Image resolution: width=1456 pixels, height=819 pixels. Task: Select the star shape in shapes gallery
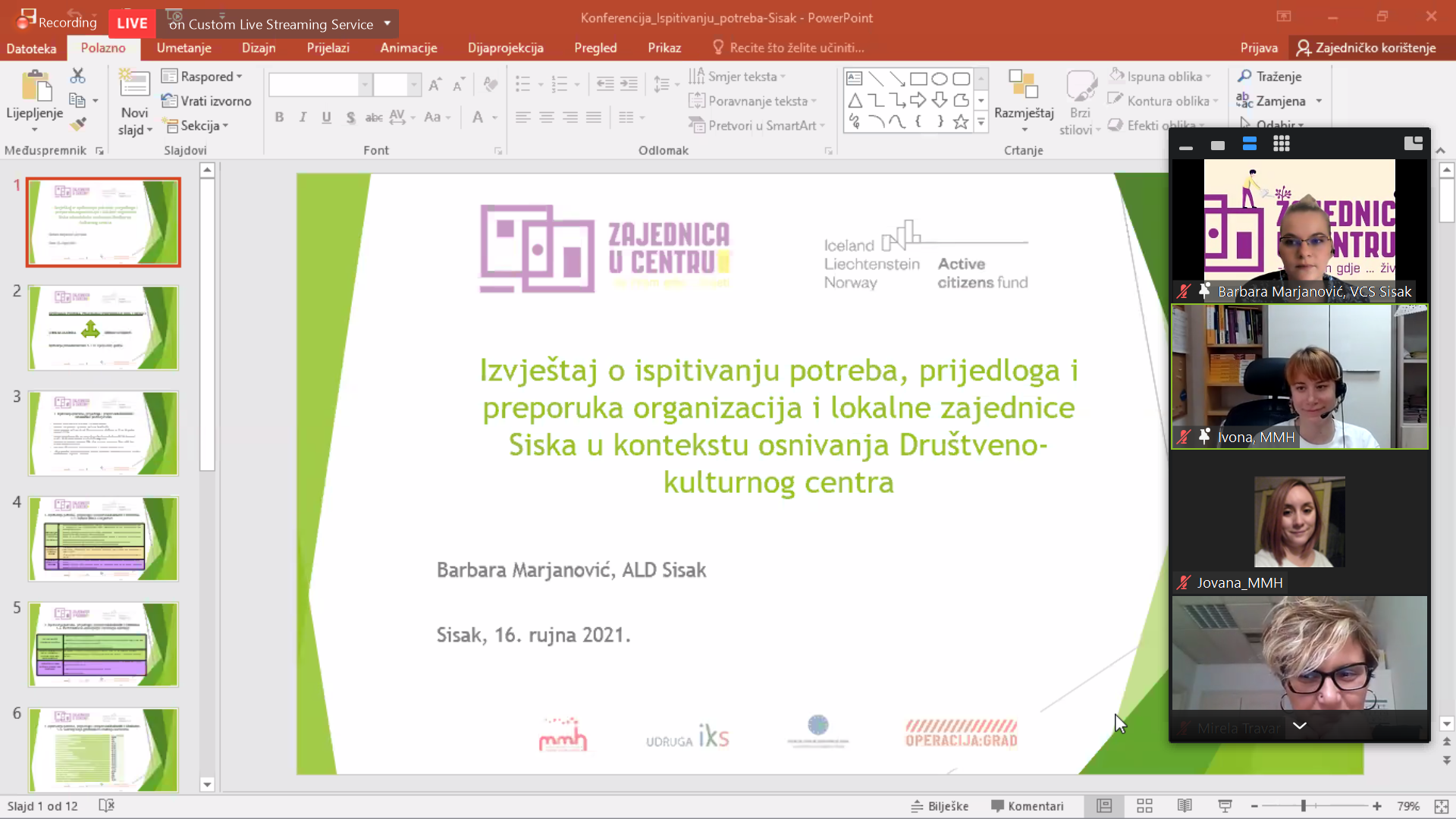click(961, 122)
